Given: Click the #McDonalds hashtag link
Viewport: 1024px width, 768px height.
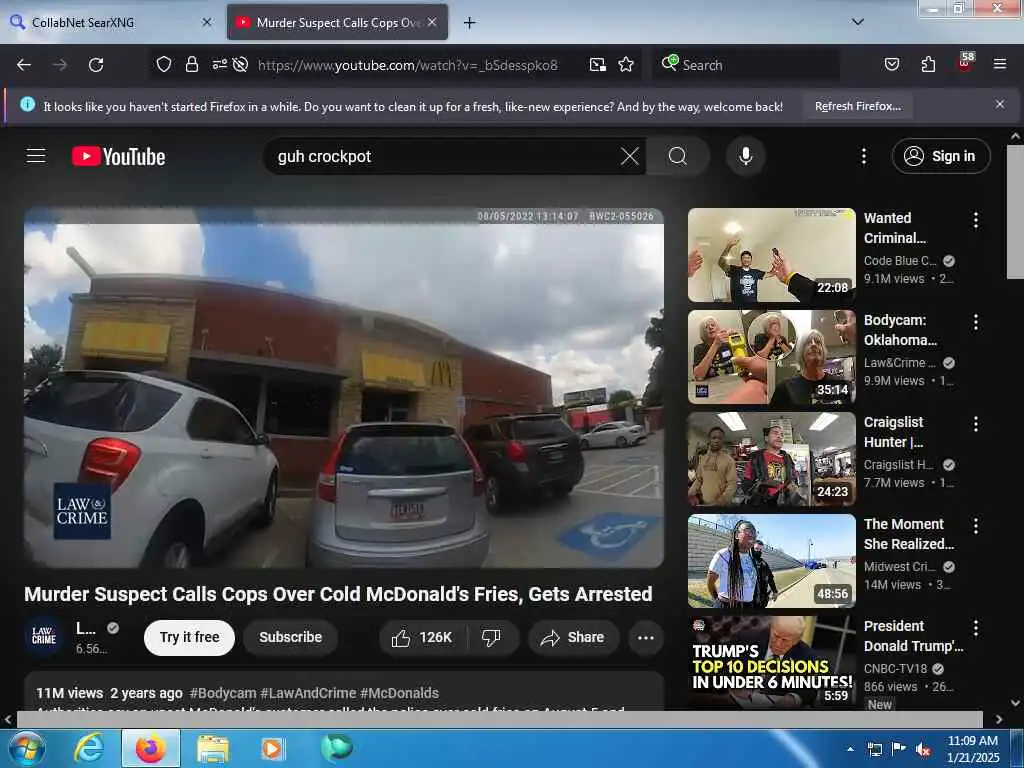Looking at the screenshot, I should (399, 693).
